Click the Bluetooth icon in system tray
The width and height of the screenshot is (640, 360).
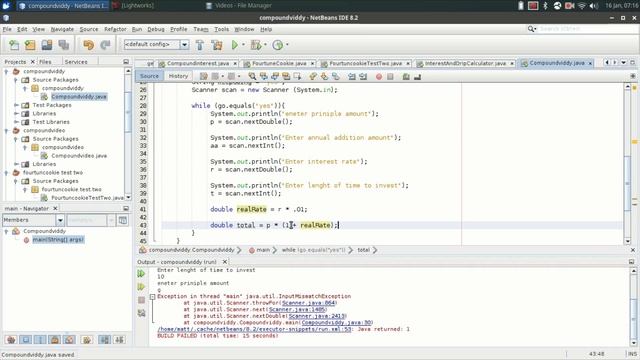pos(545,6)
